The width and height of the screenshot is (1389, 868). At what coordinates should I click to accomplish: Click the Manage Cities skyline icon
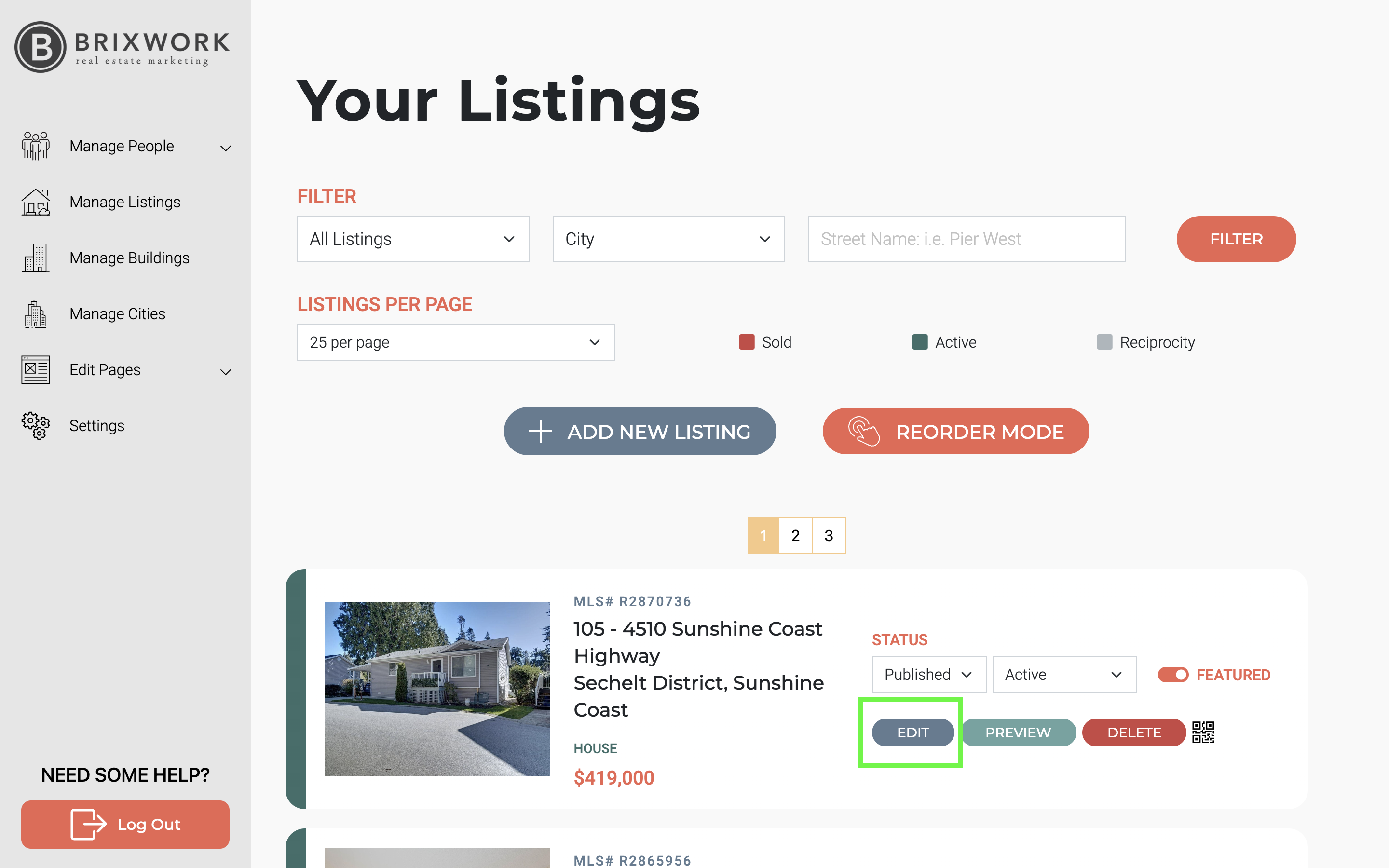coord(36,314)
